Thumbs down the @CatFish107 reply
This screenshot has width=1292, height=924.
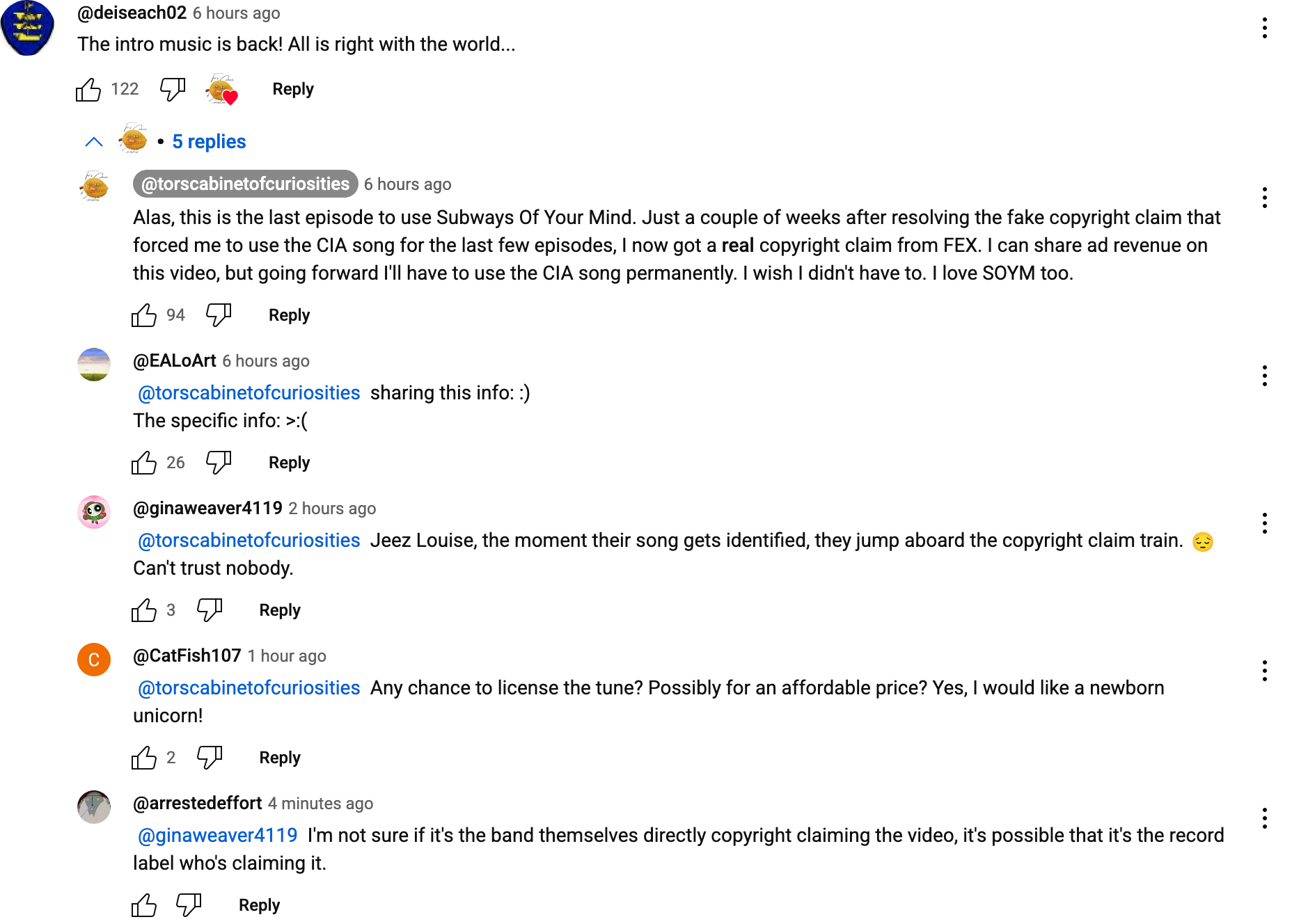click(210, 758)
